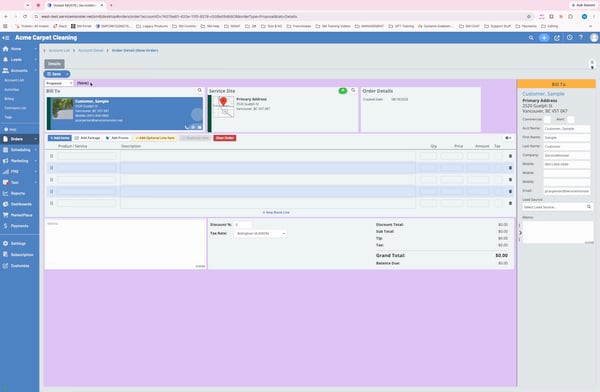This screenshot has height=392, width=600.
Task: Expand the Marketing sidebar chevron
Action: click(36, 161)
